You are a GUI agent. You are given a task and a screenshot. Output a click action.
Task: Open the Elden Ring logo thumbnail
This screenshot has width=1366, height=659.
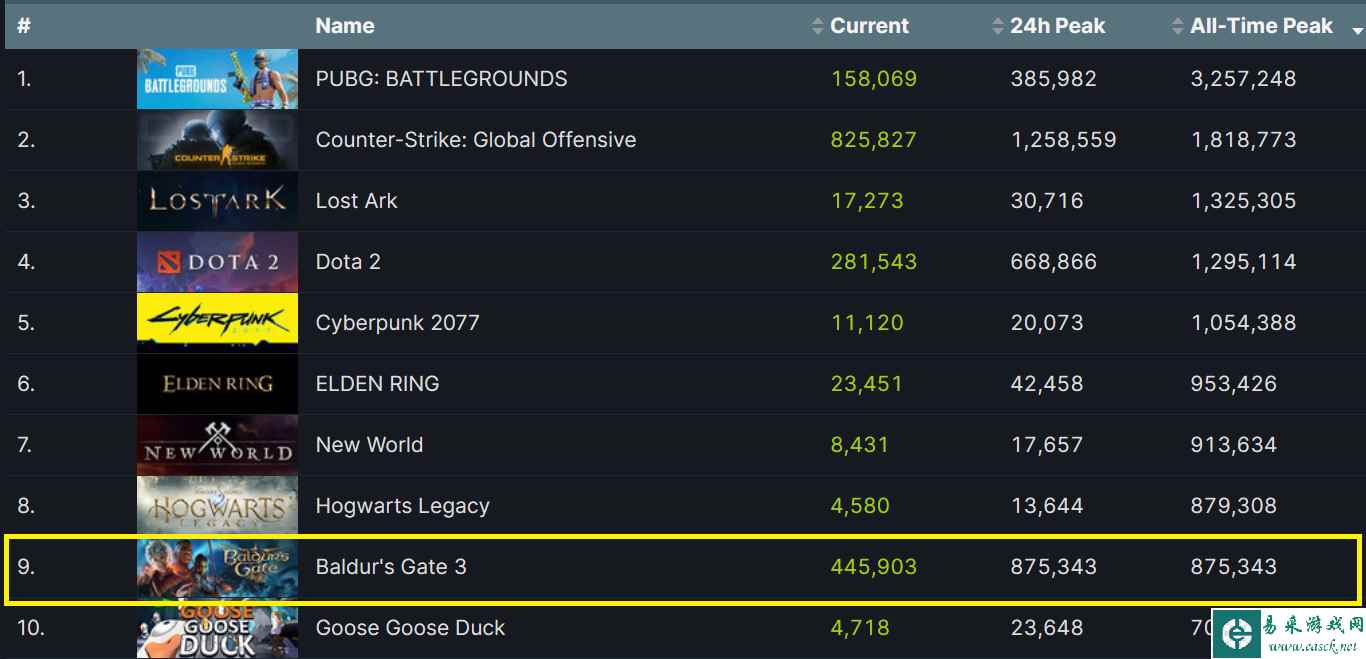(x=217, y=384)
